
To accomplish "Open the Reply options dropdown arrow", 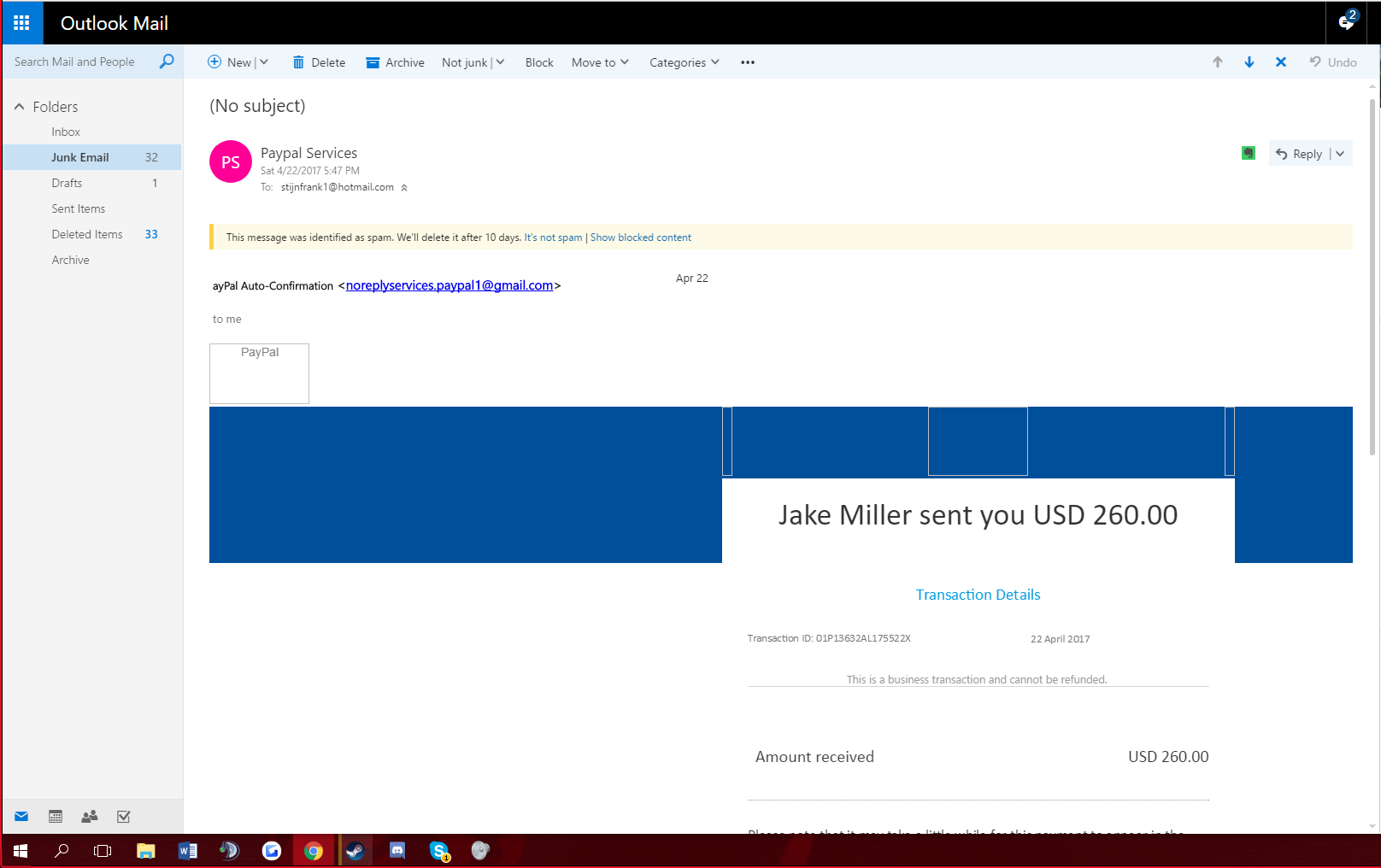I will click(1340, 154).
